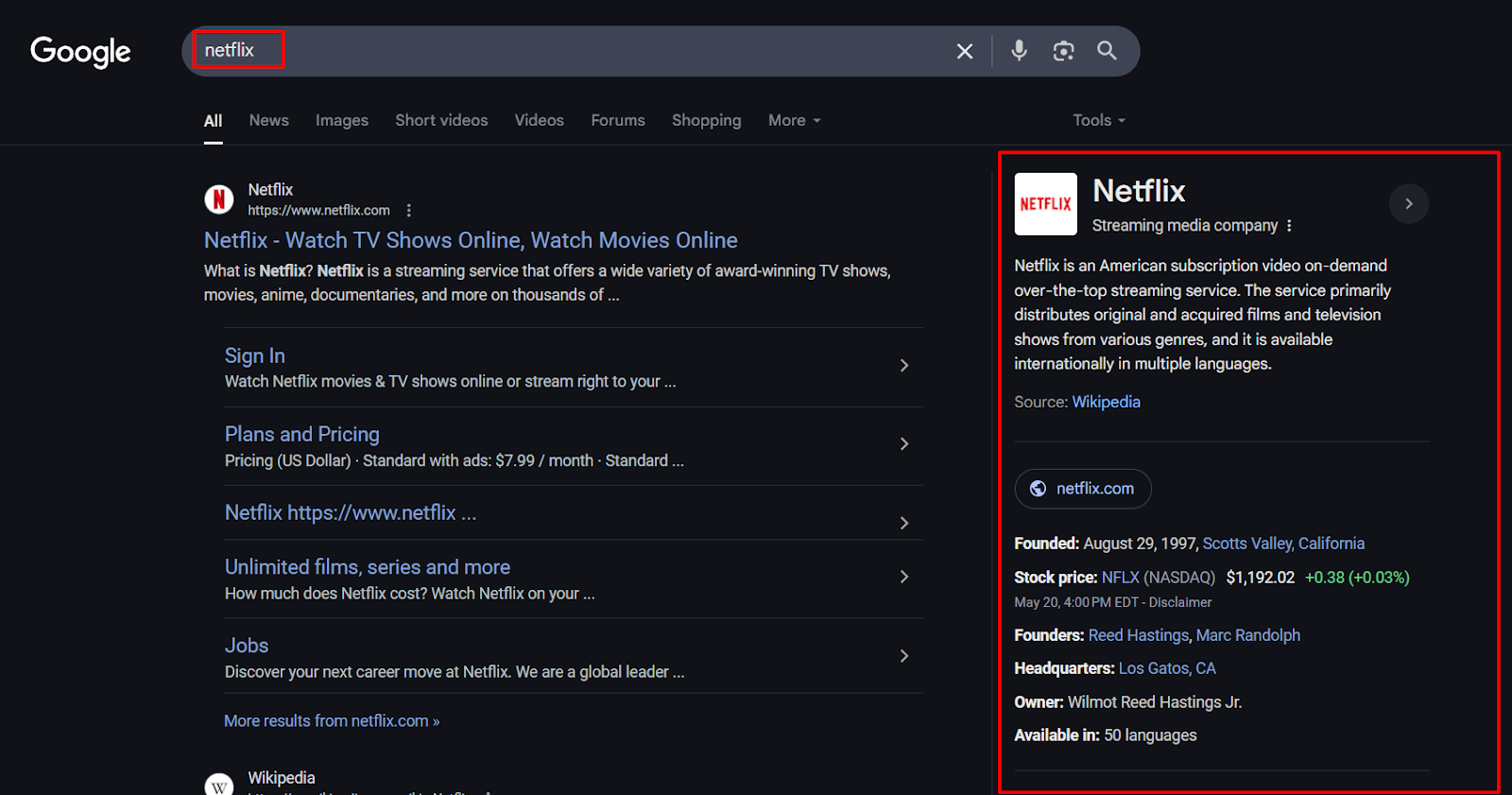The image size is (1512, 795).
Task: Expand the Unlimited films row chevron
Action: coord(904,577)
